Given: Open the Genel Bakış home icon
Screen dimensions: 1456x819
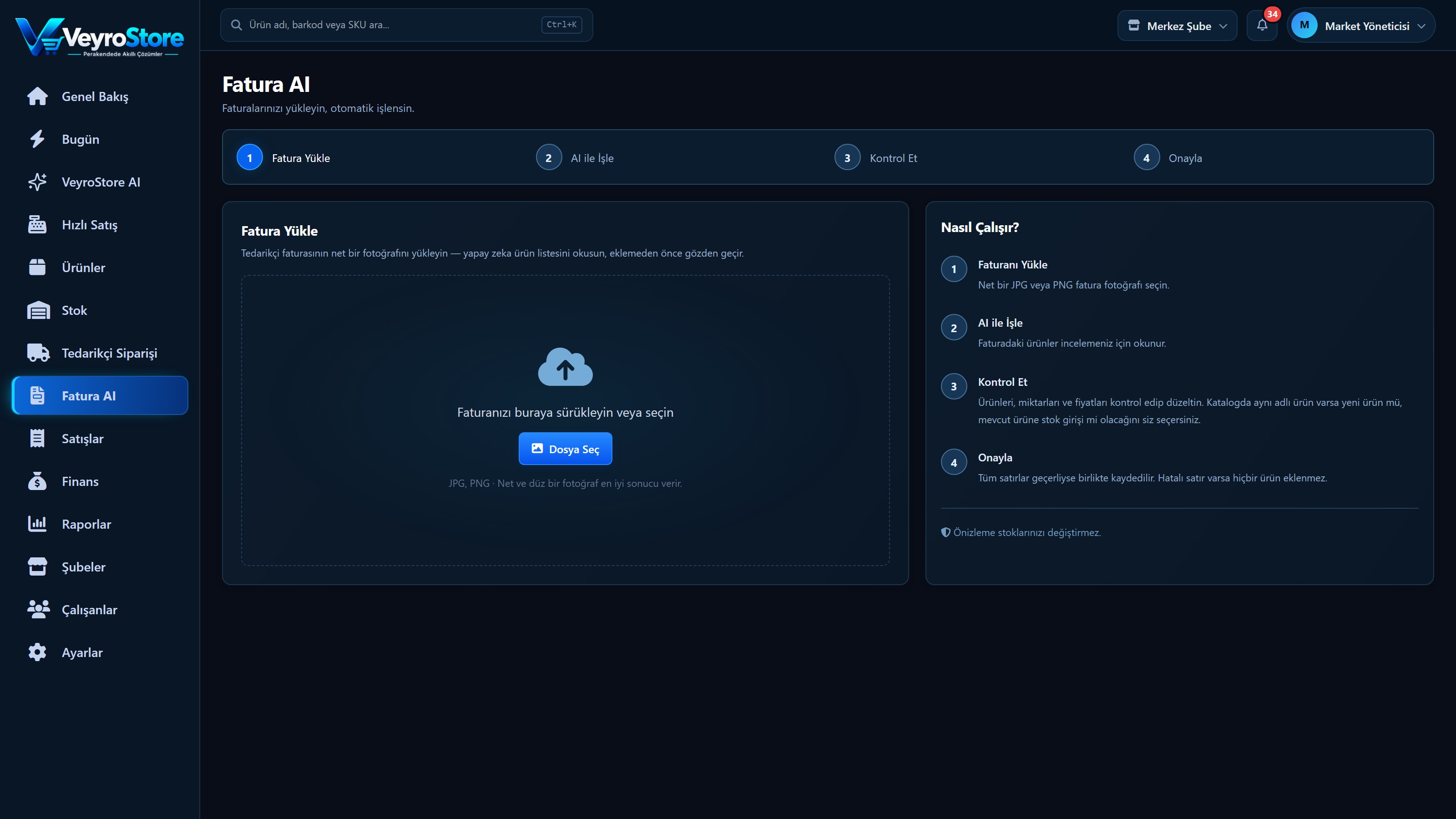Looking at the screenshot, I should click(x=37, y=96).
